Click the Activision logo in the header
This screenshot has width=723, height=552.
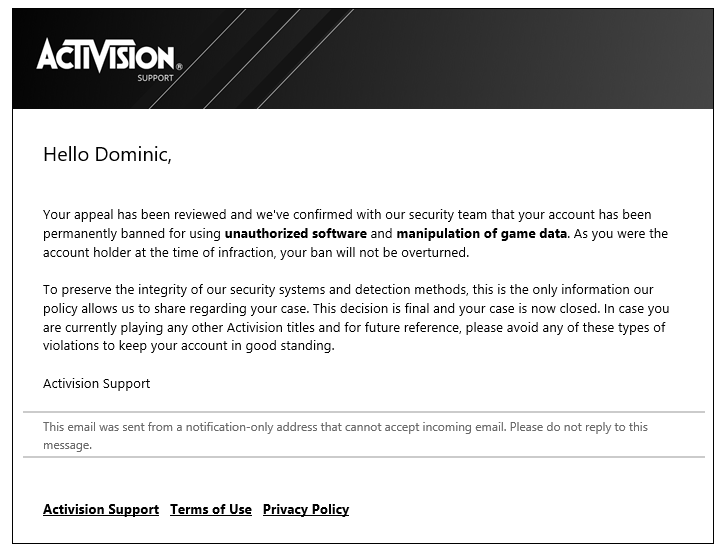(x=105, y=56)
